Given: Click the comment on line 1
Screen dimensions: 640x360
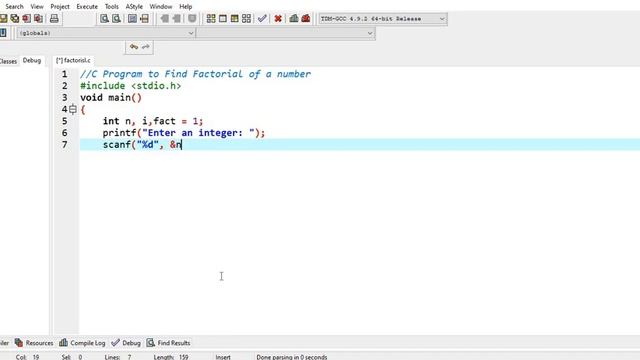Looking at the screenshot, I should click(x=196, y=74).
